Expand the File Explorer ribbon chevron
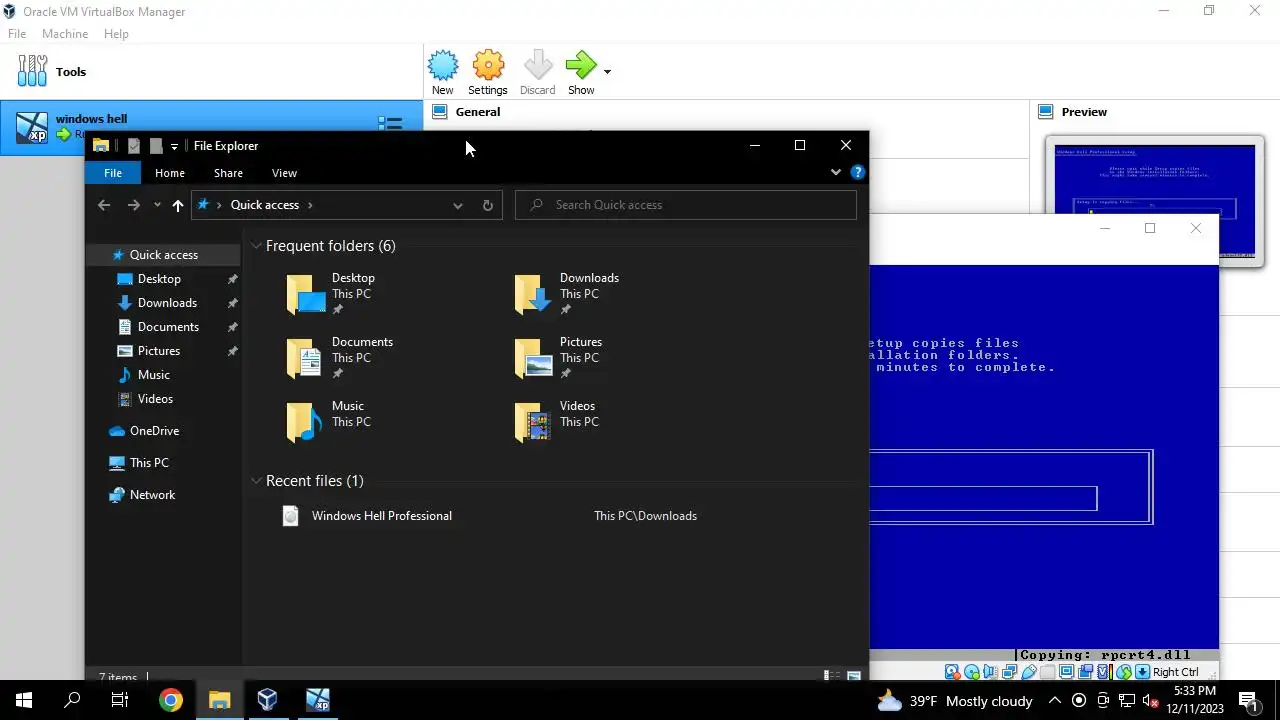 coord(836,172)
